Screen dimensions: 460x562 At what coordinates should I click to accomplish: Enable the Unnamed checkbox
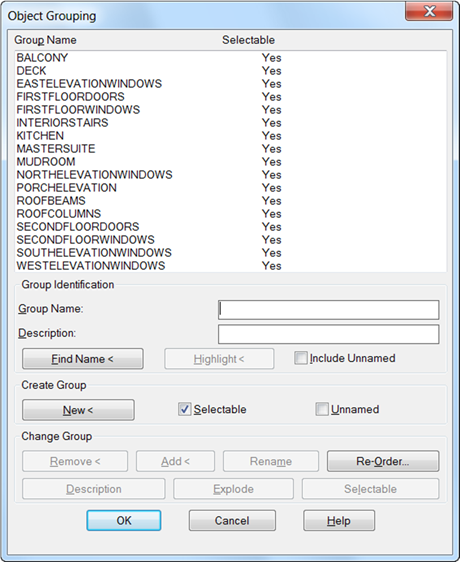(322, 409)
